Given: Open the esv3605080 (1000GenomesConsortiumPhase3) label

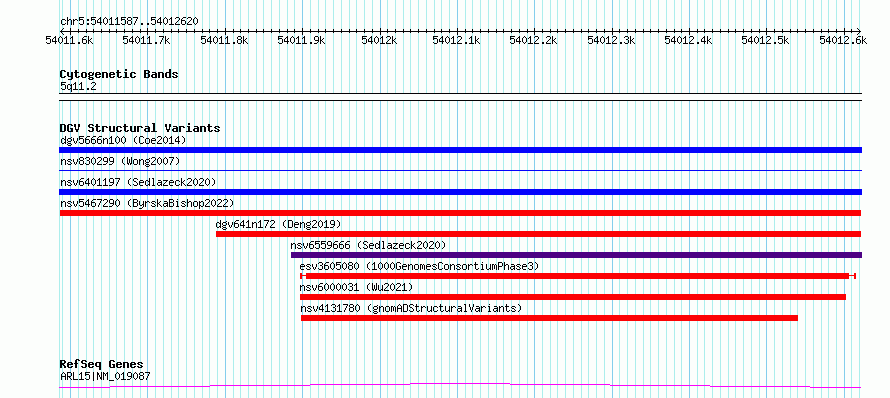Looking at the screenshot, I should (419, 266).
